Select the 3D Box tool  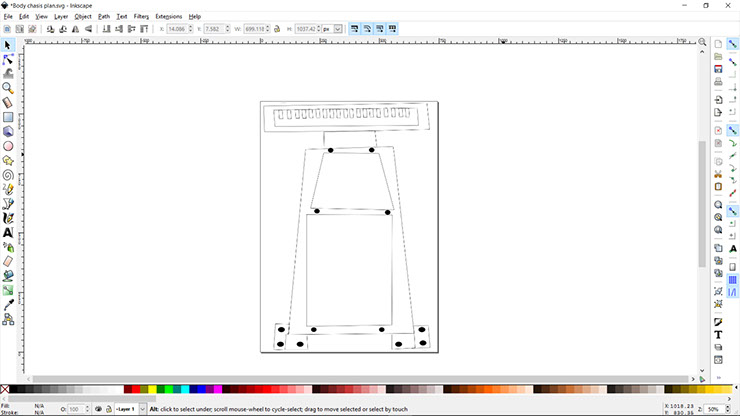tap(8, 131)
